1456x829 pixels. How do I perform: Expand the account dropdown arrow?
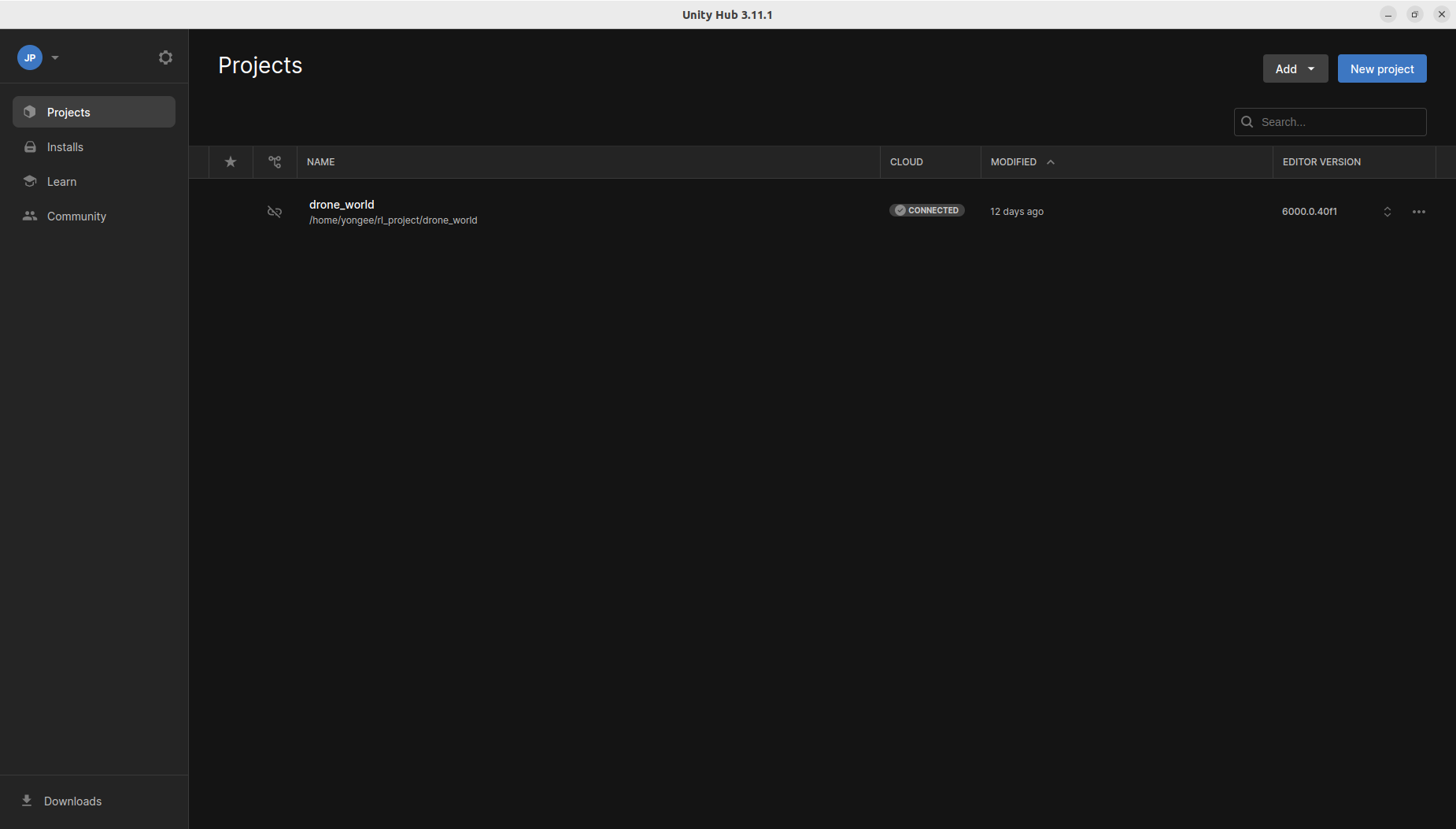pos(55,57)
